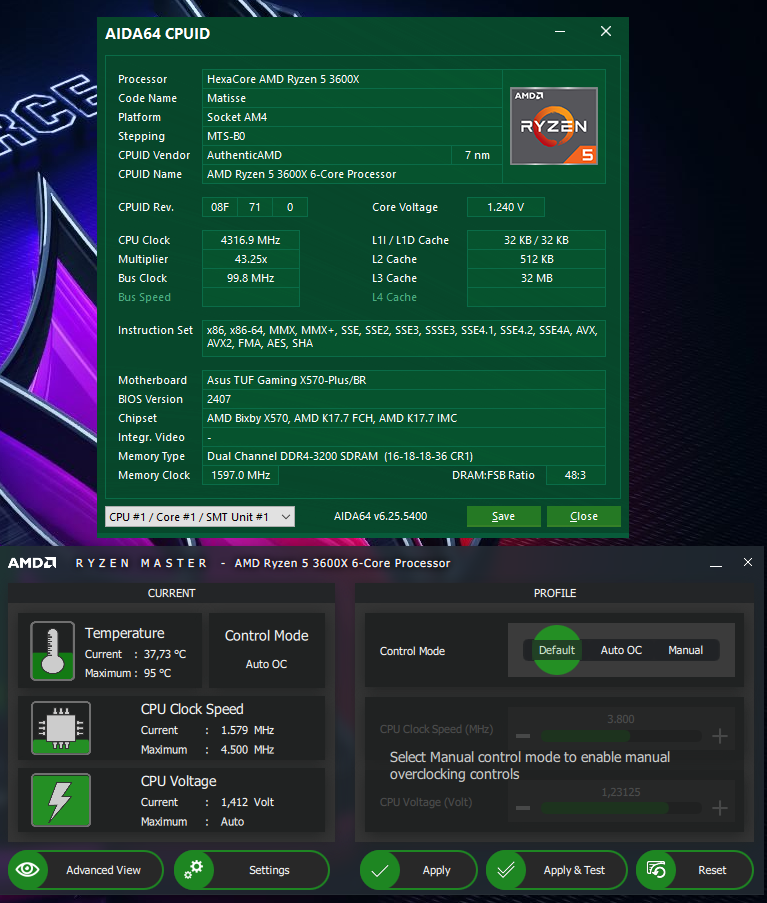Click the current temperature '37,73 °C' reading
The width and height of the screenshot is (767, 903).
point(165,654)
